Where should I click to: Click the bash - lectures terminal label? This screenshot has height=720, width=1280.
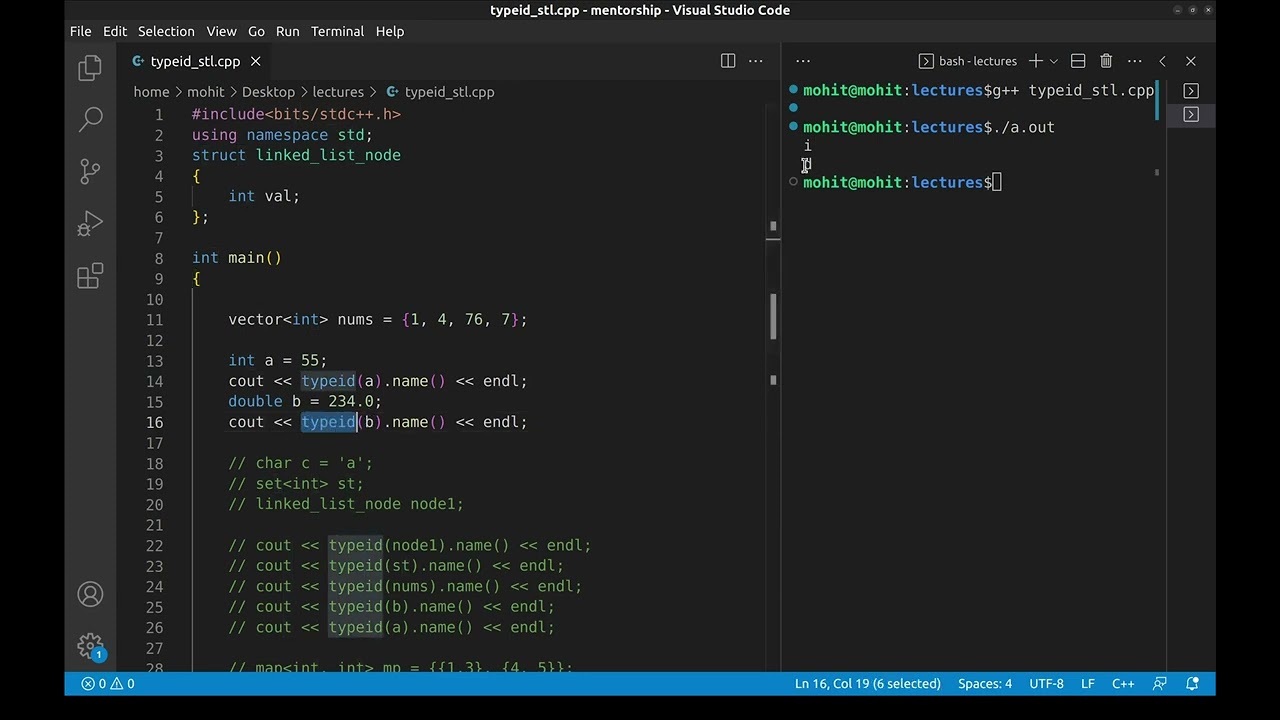(968, 61)
